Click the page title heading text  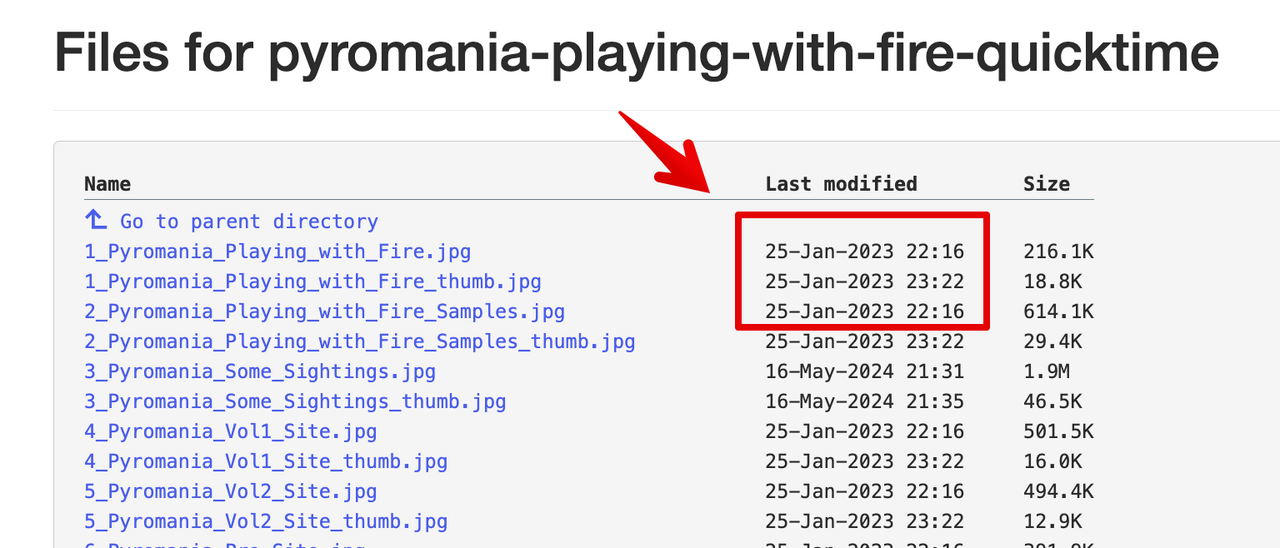click(636, 53)
